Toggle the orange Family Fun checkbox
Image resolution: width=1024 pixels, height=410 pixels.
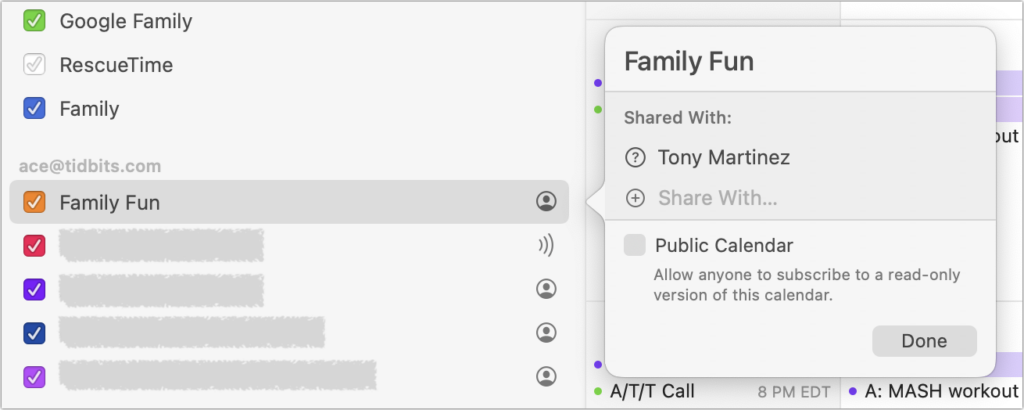(34, 202)
